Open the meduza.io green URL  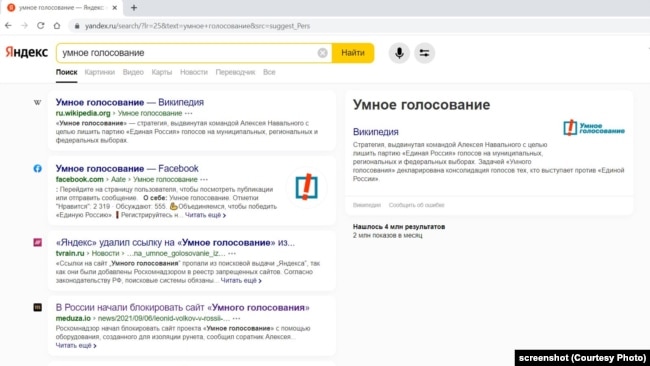(x=73, y=318)
